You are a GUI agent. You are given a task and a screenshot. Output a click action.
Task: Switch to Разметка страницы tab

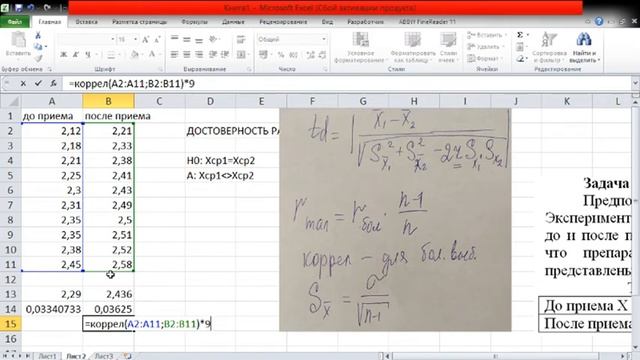click(x=139, y=22)
